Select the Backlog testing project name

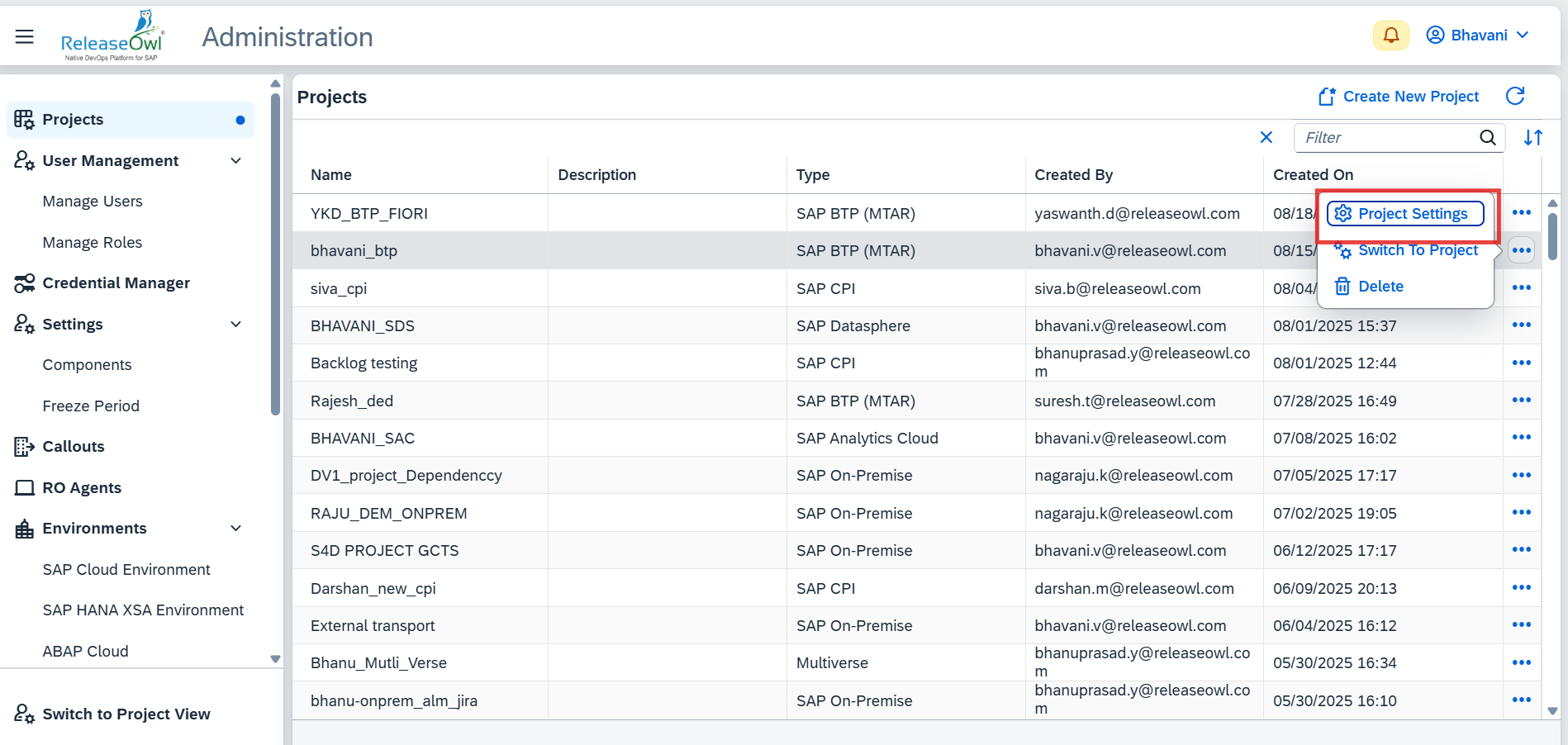click(363, 363)
